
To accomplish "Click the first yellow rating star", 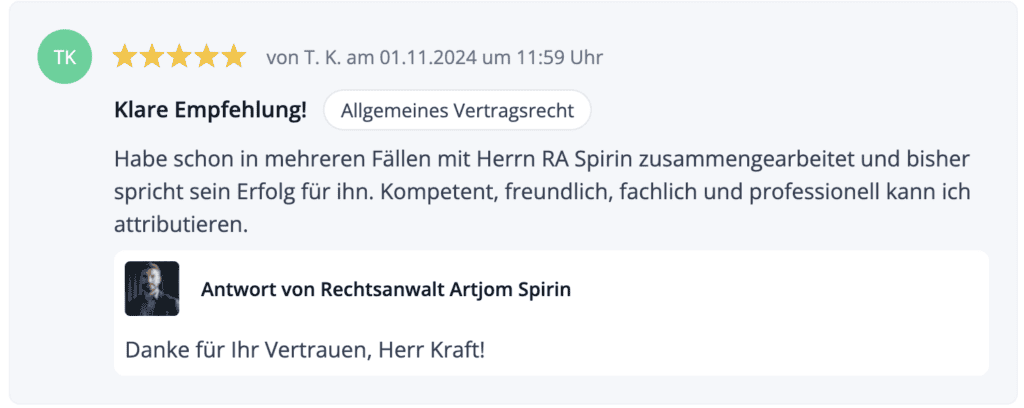I will point(124,57).
